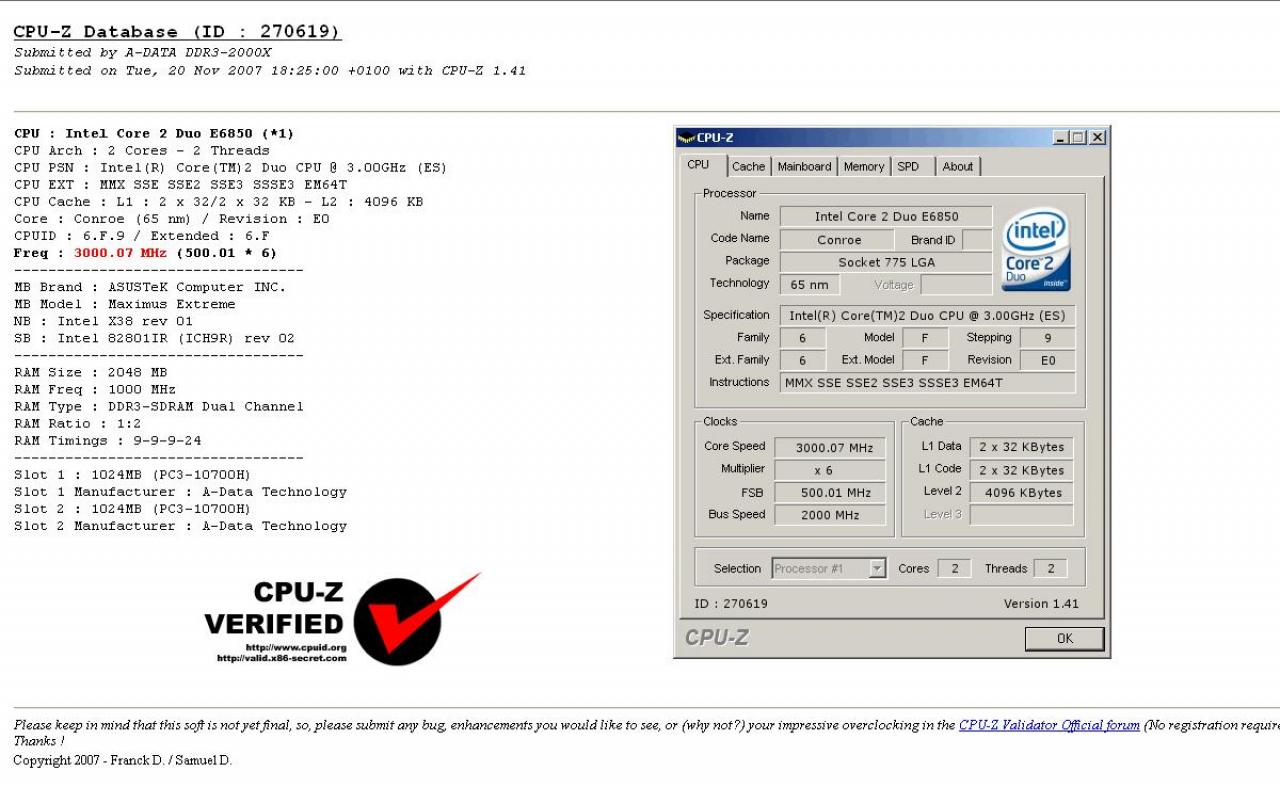Click the Instructions field listing MMX SSE
This screenshot has height=787, width=1280.
[x=928, y=382]
